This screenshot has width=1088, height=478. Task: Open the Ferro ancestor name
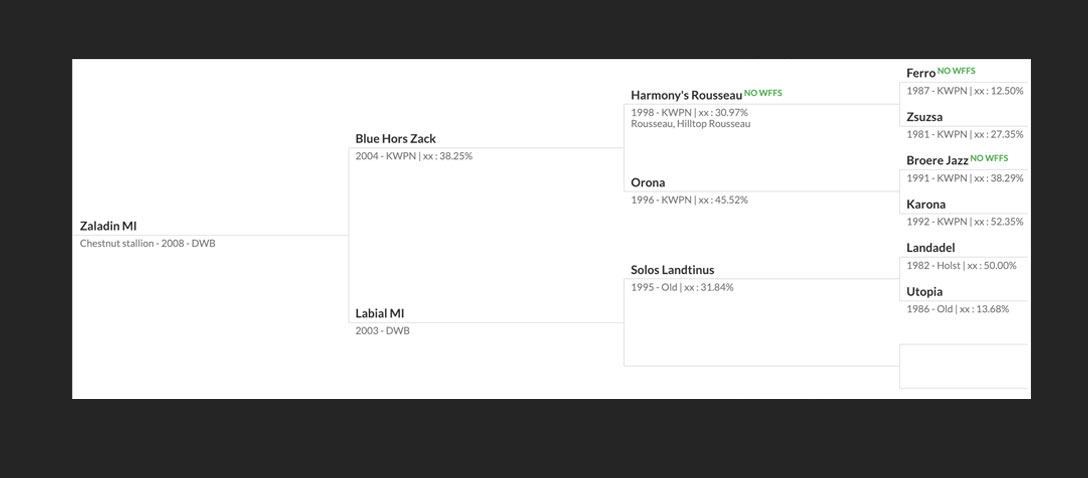[x=921, y=73]
